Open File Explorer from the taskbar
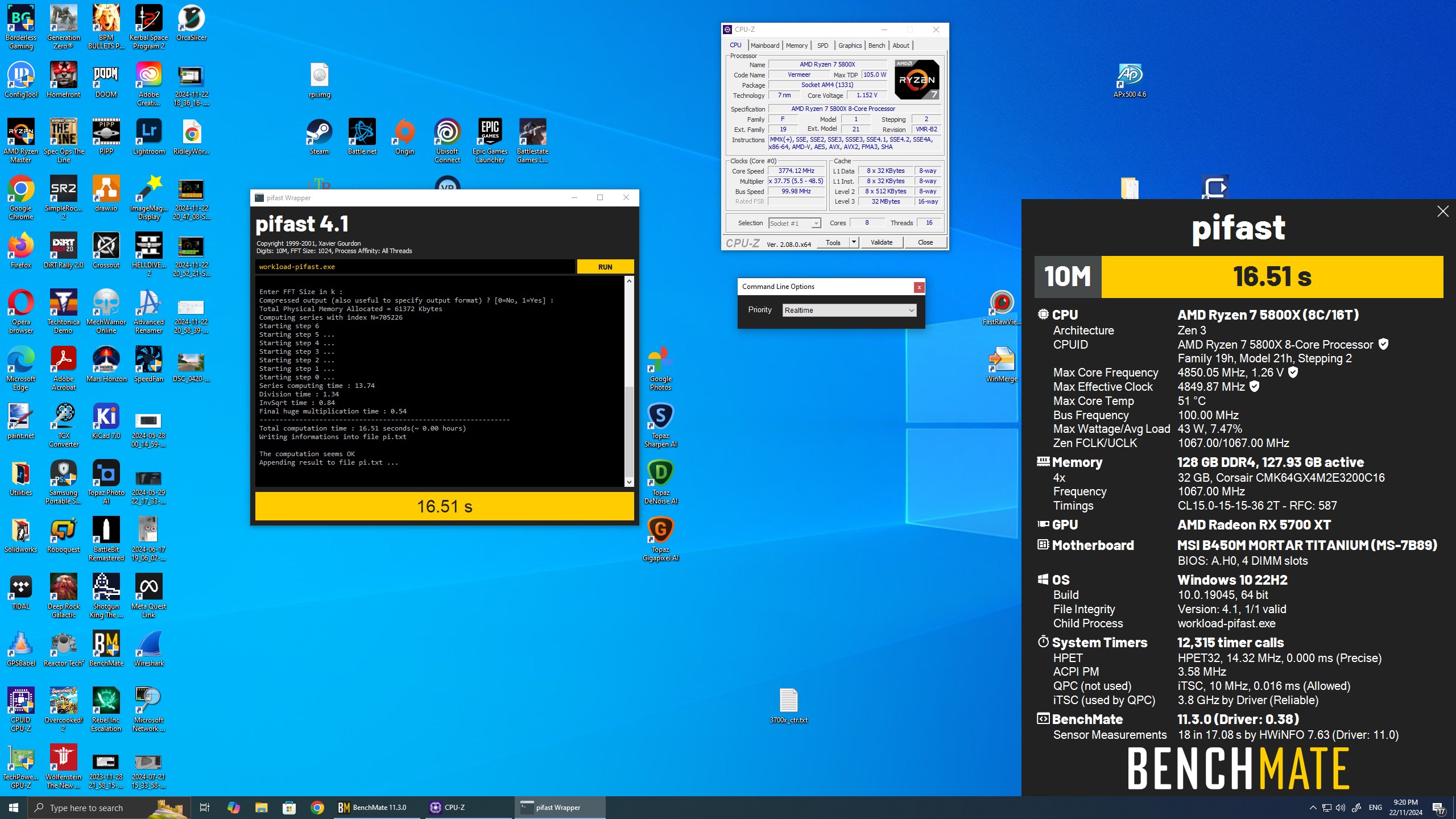Viewport: 1456px width, 819px height. 261,808
